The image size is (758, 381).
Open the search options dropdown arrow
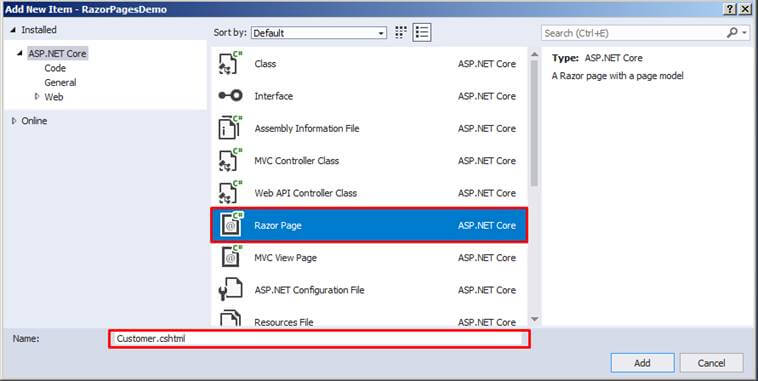tap(745, 33)
